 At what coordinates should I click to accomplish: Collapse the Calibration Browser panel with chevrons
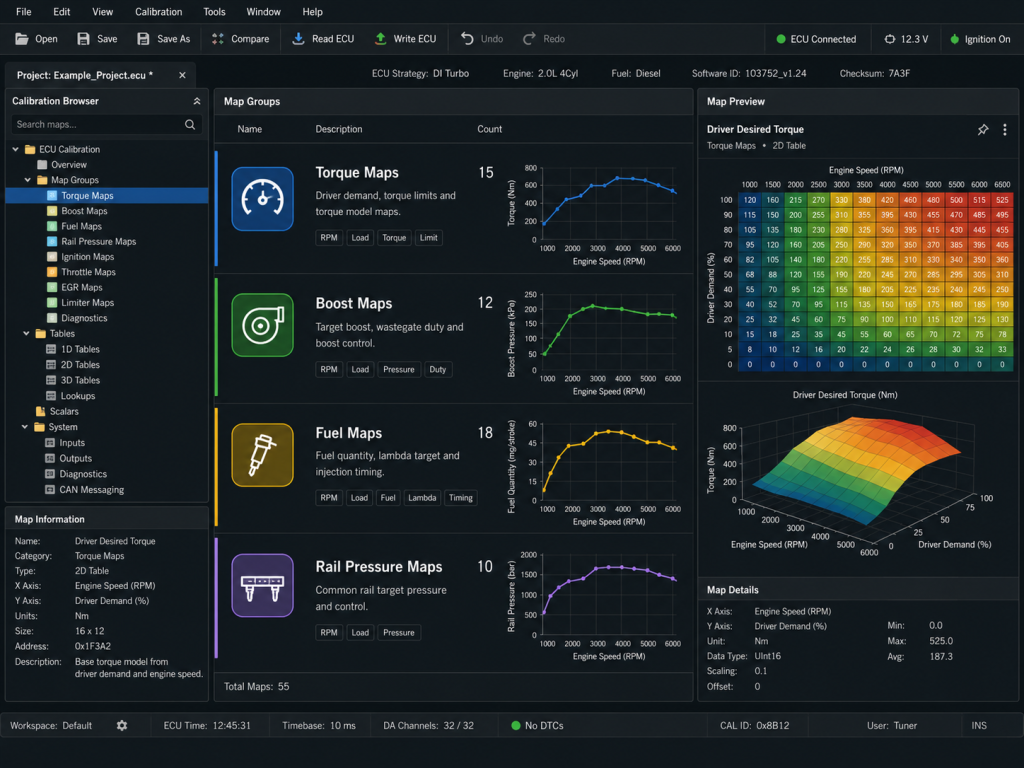tap(197, 101)
